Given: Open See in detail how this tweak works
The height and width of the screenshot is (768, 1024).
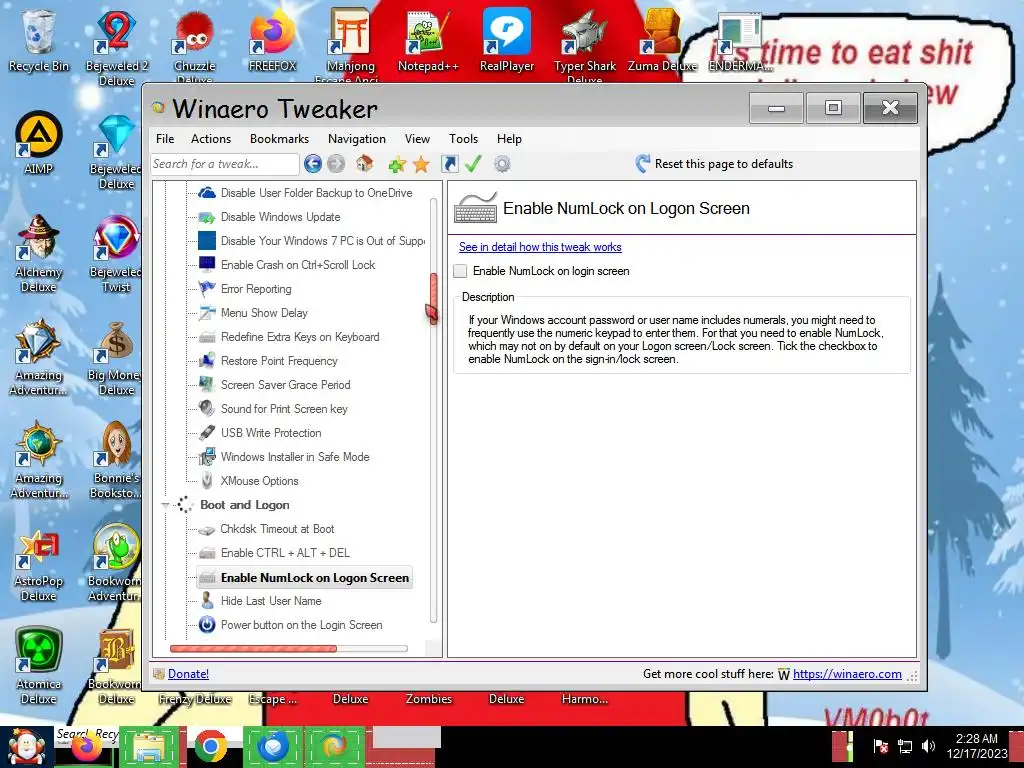Looking at the screenshot, I should [x=540, y=247].
